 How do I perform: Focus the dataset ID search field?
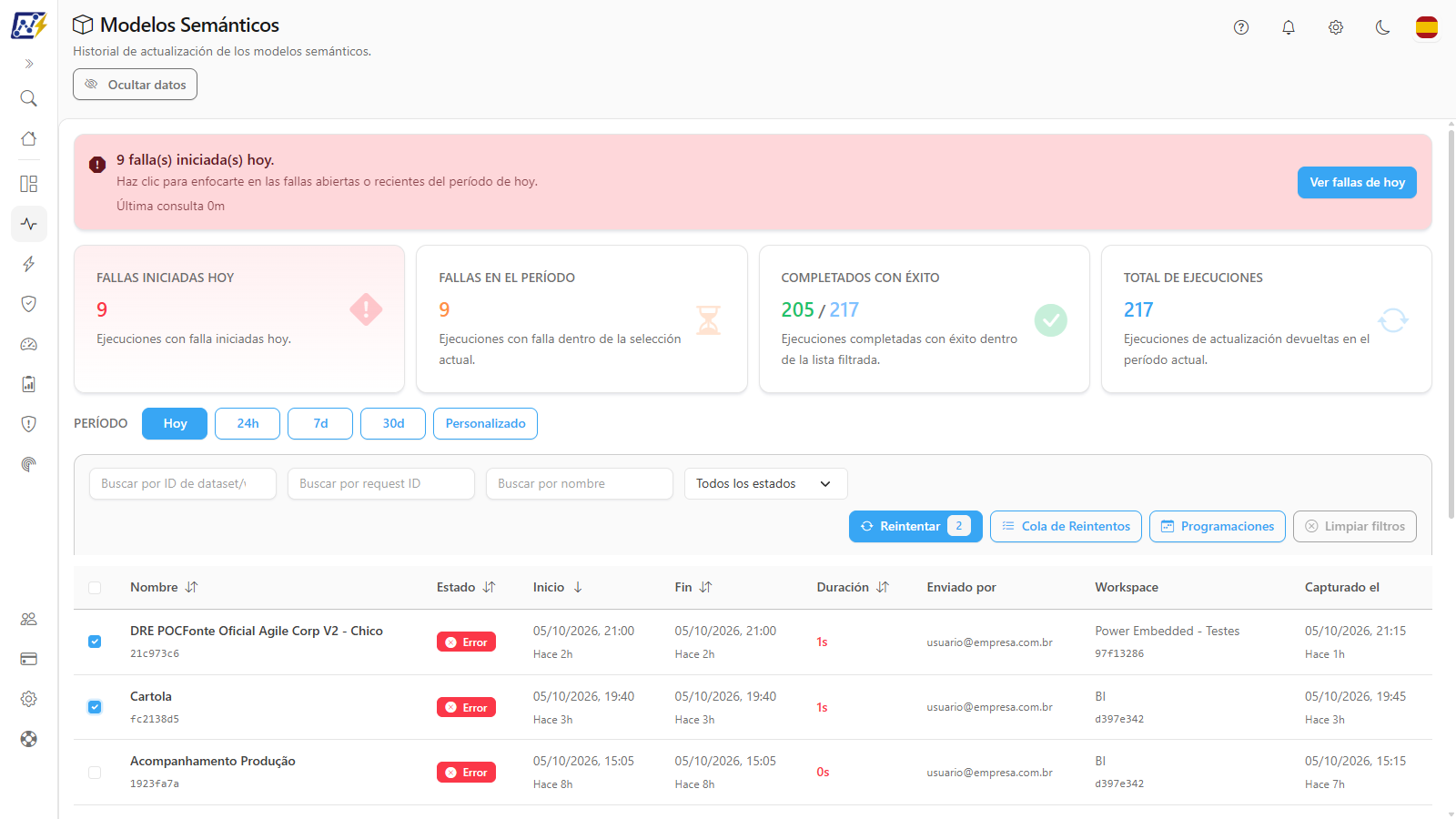183,484
